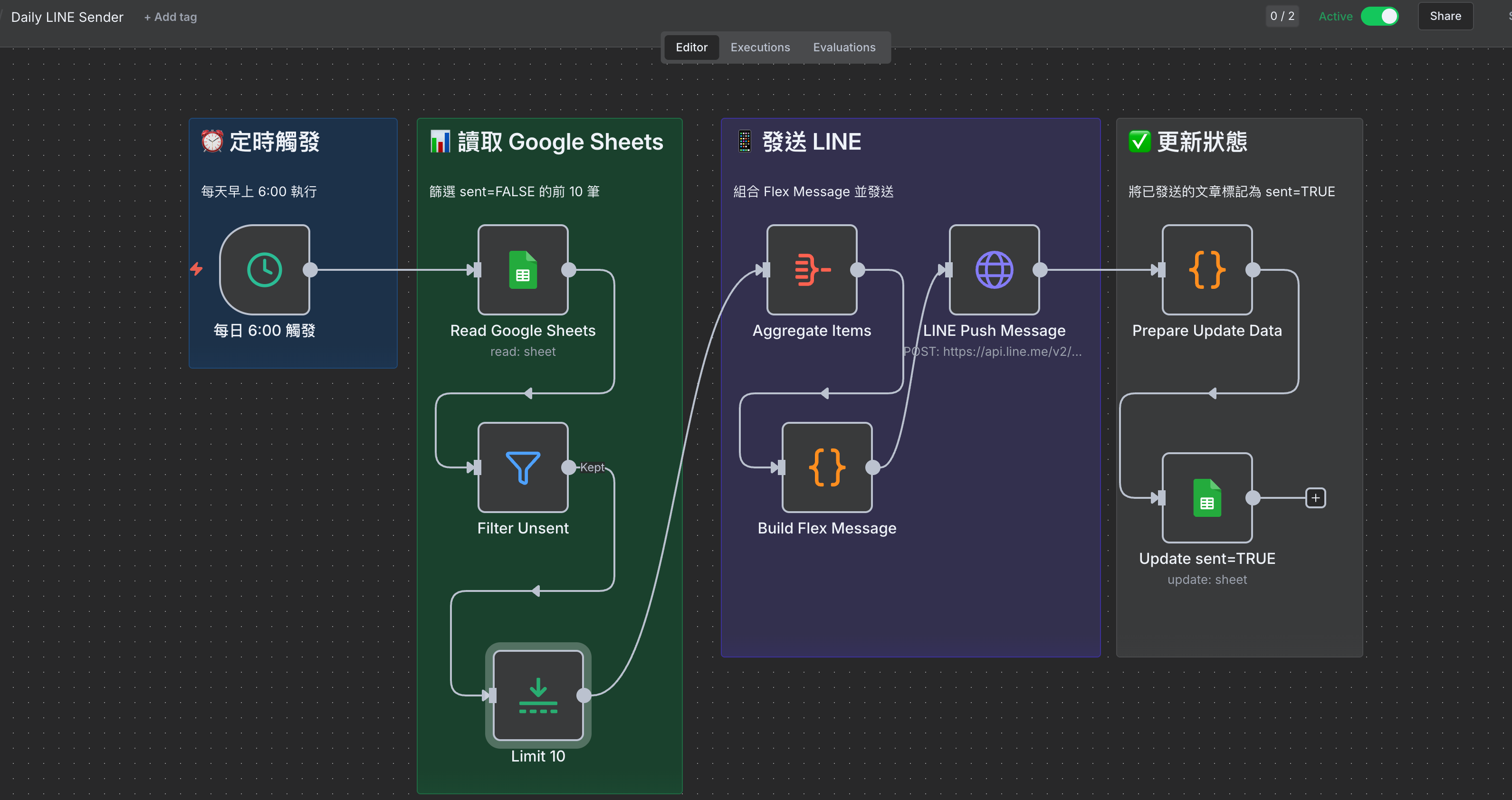
Task: Open the Aggregate Items node
Action: 811,270
